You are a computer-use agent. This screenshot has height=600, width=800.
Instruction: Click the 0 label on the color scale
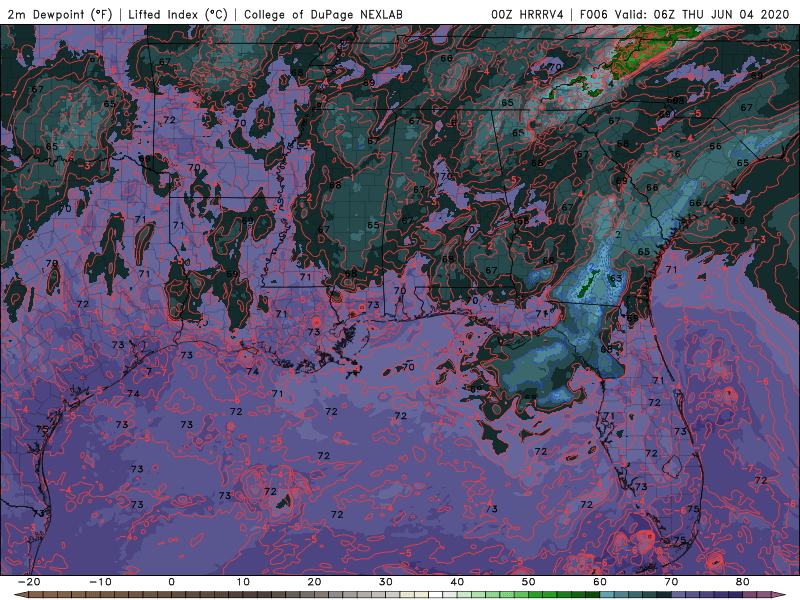point(171,582)
